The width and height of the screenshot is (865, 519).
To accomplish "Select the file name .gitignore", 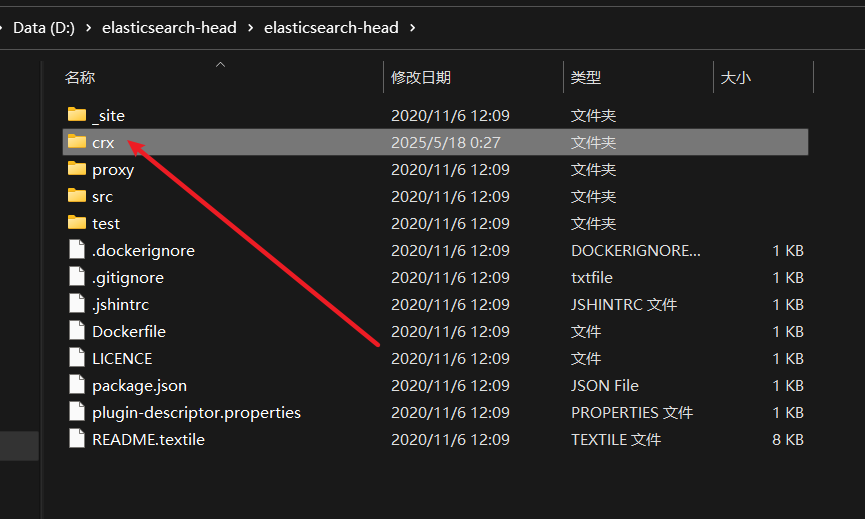I will click(128, 278).
